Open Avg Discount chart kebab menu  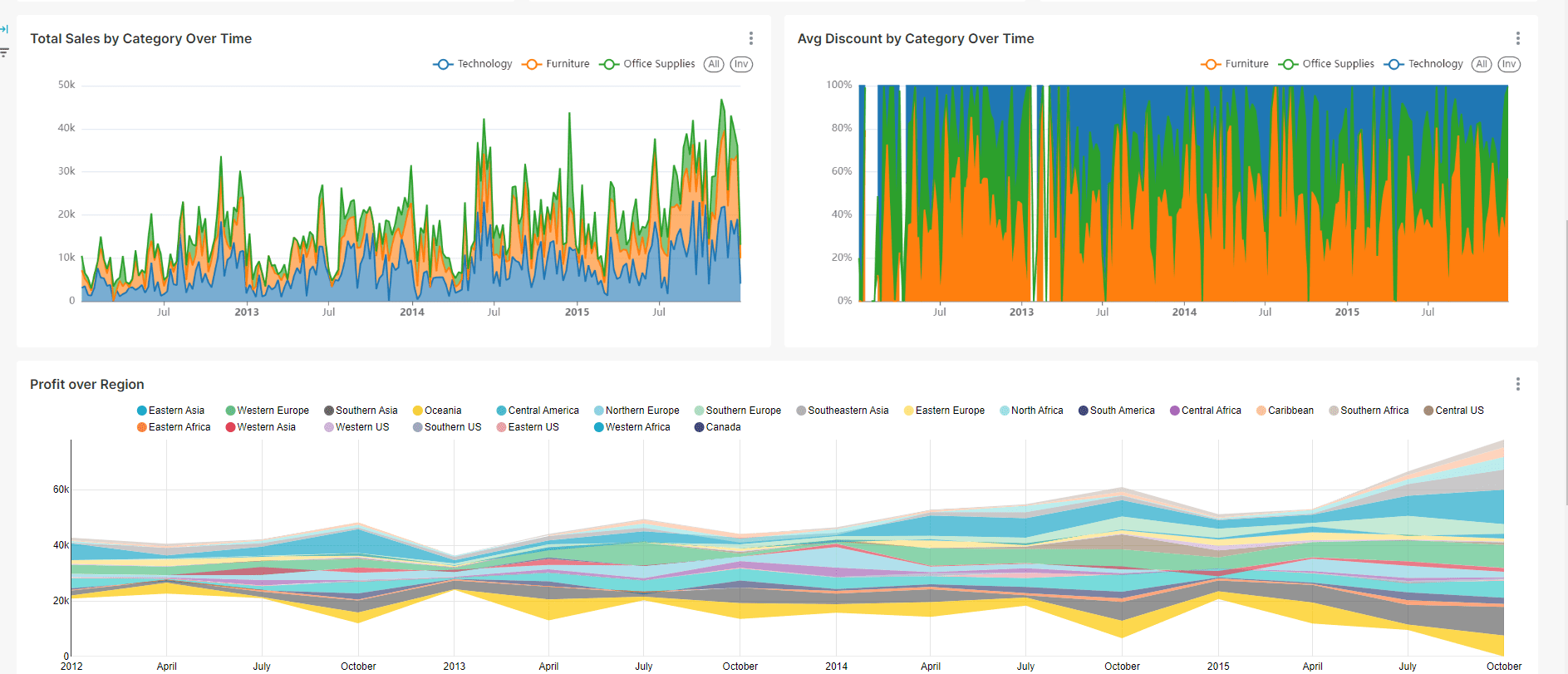(1517, 38)
